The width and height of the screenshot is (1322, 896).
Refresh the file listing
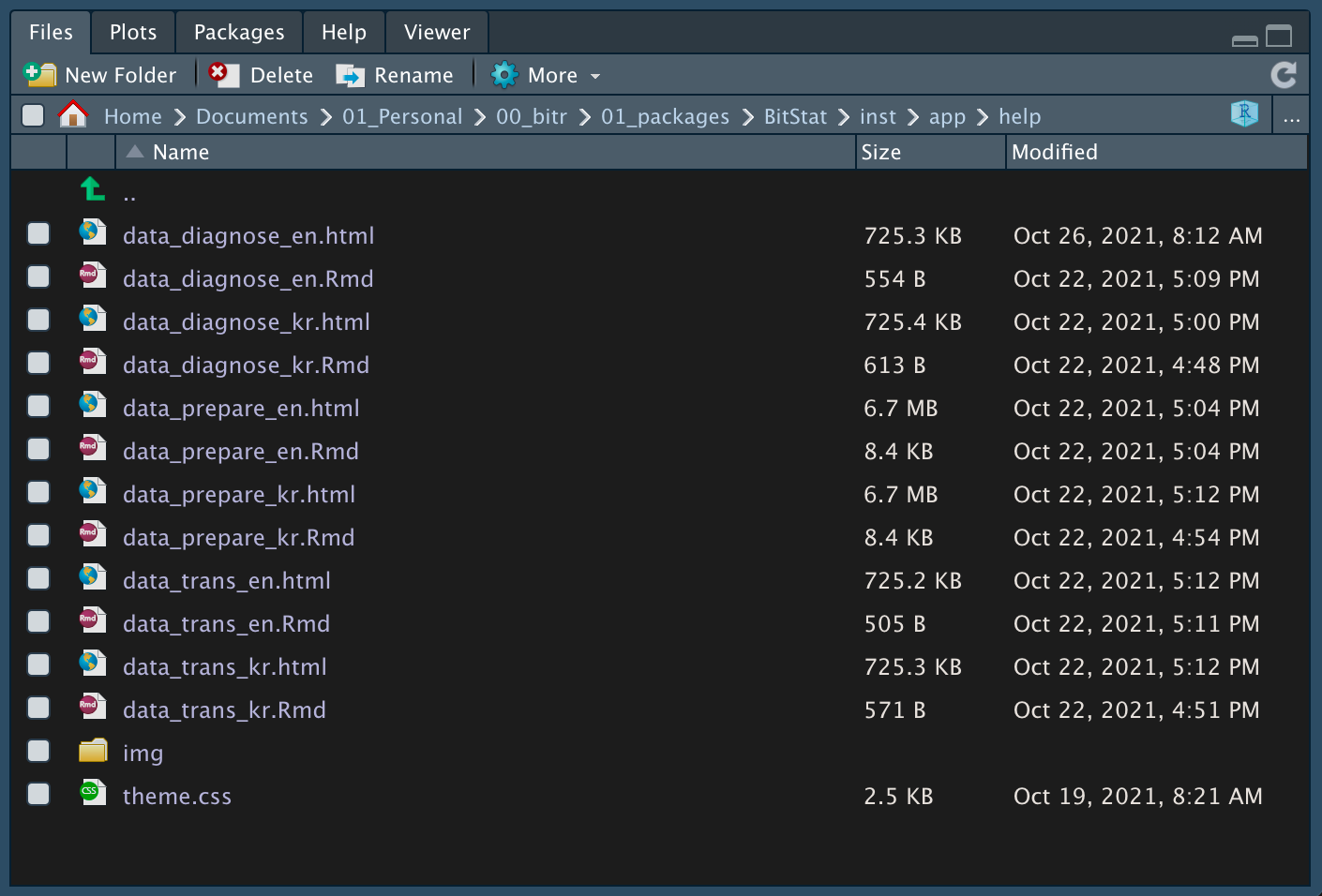(1284, 75)
